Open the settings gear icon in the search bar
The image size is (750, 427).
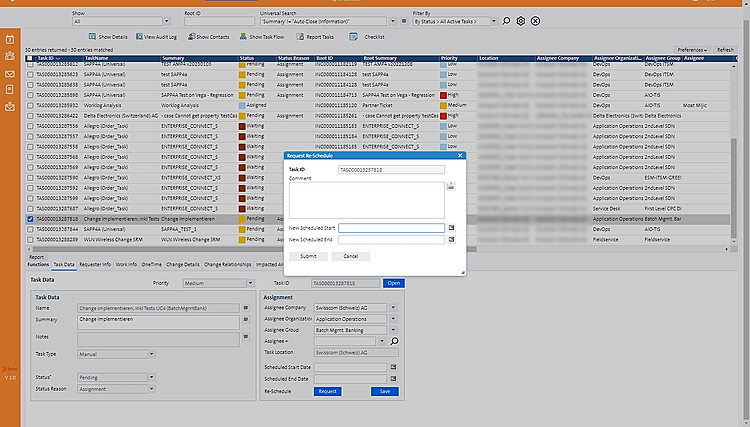[x=520, y=20]
